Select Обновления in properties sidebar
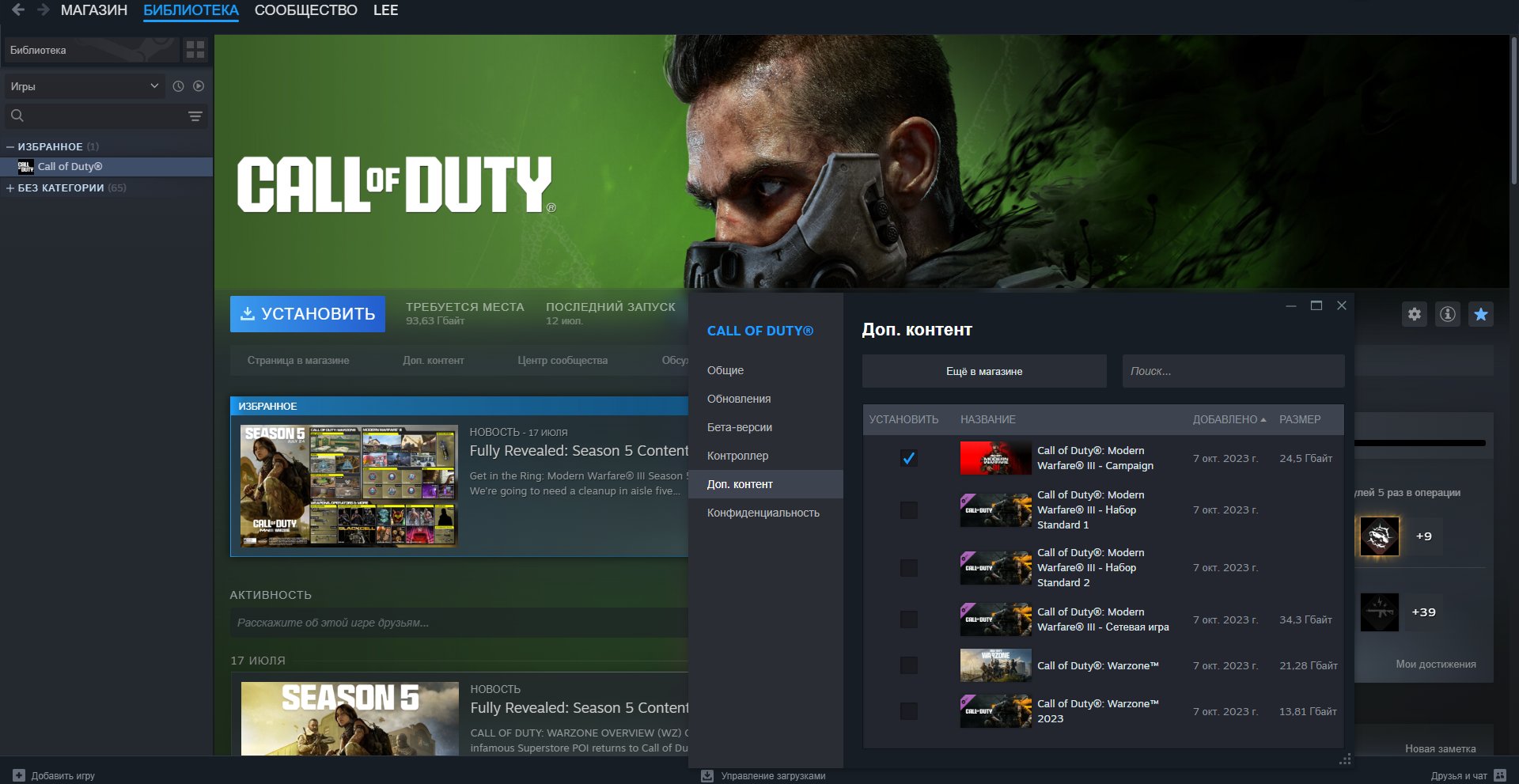 point(766,399)
